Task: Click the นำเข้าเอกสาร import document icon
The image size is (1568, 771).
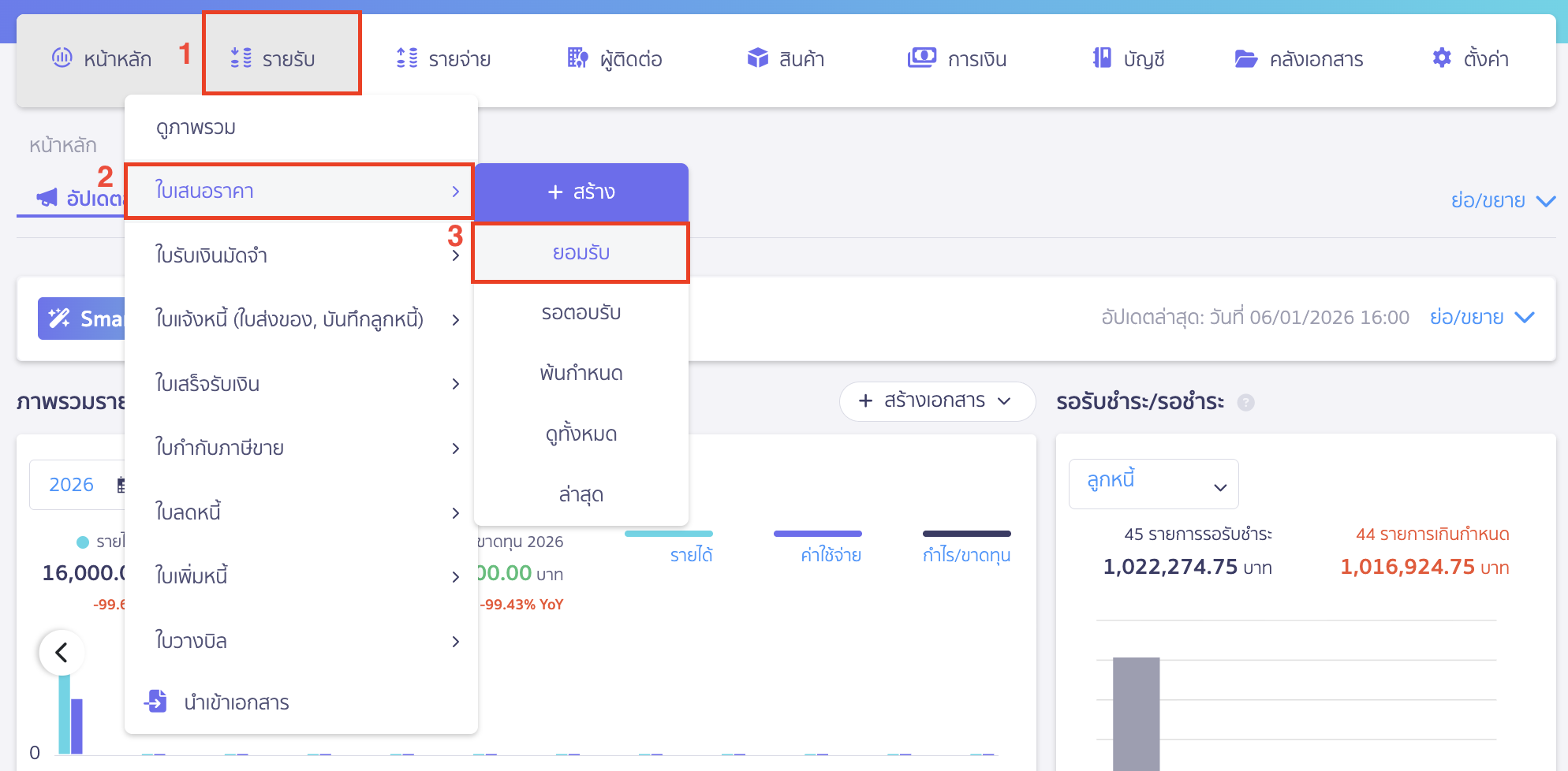Action: pos(157,702)
